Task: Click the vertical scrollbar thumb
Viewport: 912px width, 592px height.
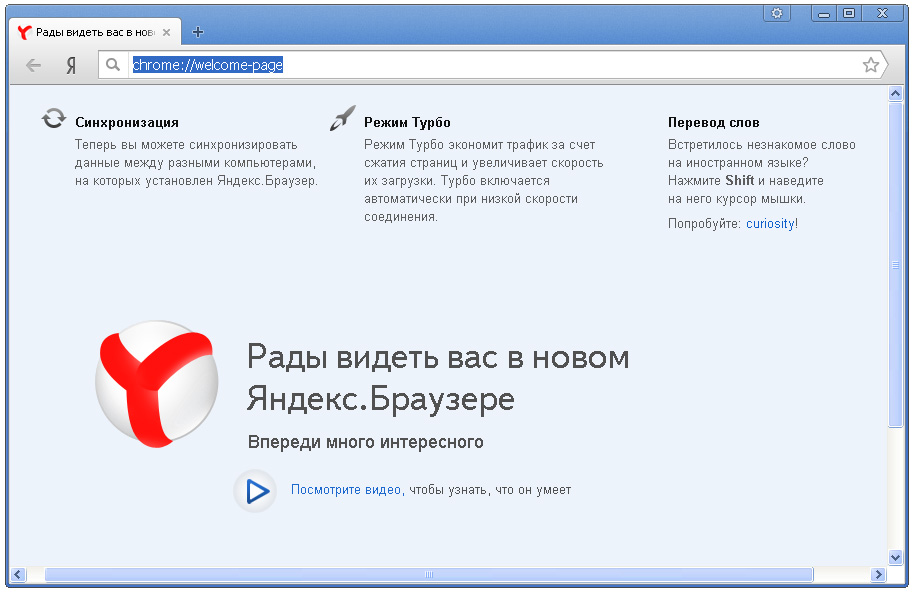Action: click(x=896, y=265)
